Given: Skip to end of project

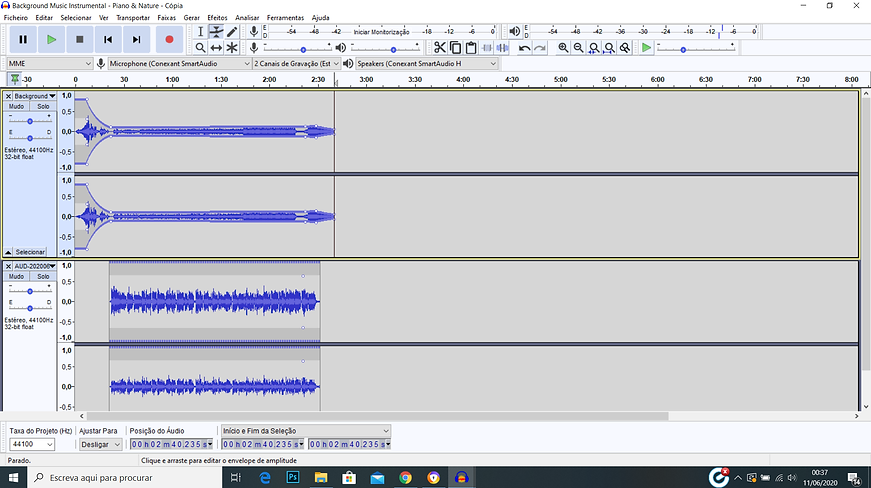Looking at the screenshot, I should [x=136, y=39].
